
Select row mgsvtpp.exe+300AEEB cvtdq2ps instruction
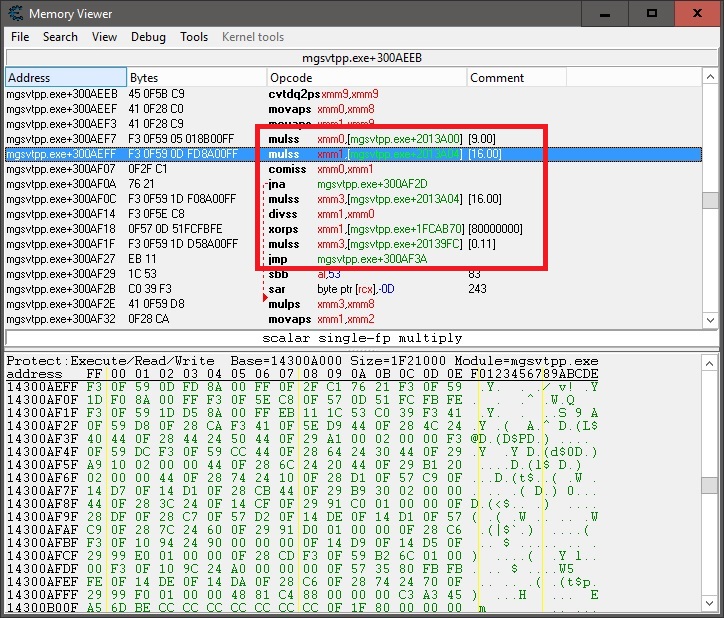tap(354, 94)
